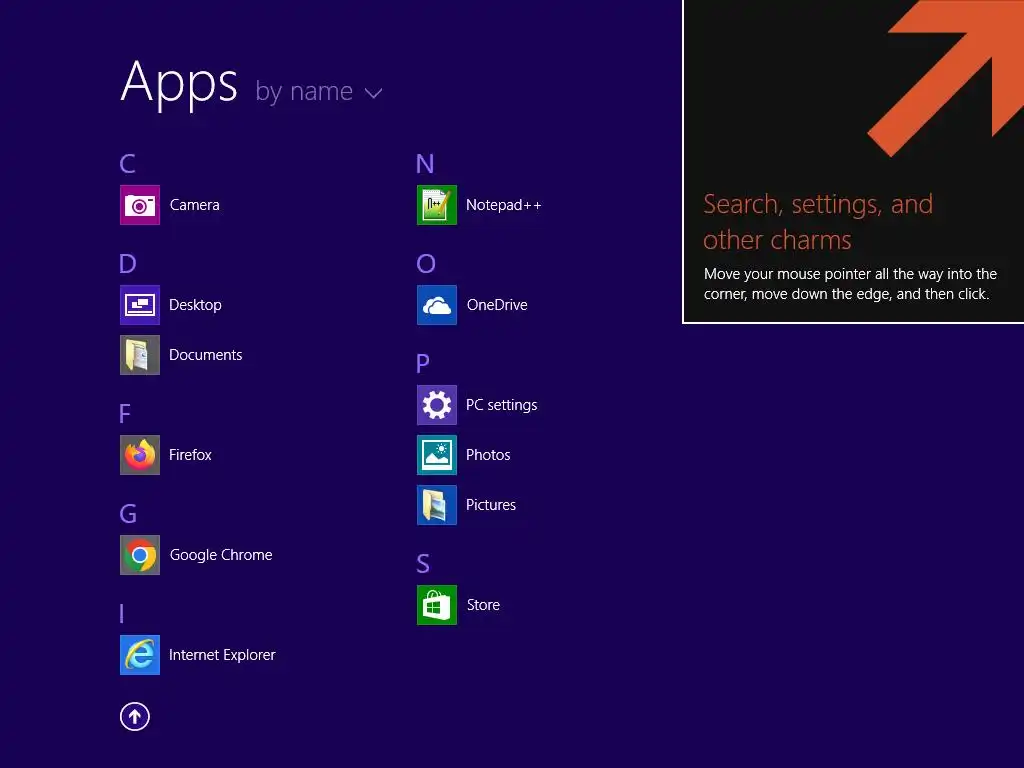Click the up arrow to return to Start
The height and width of the screenshot is (768, 1024).
tap(135, 716)
